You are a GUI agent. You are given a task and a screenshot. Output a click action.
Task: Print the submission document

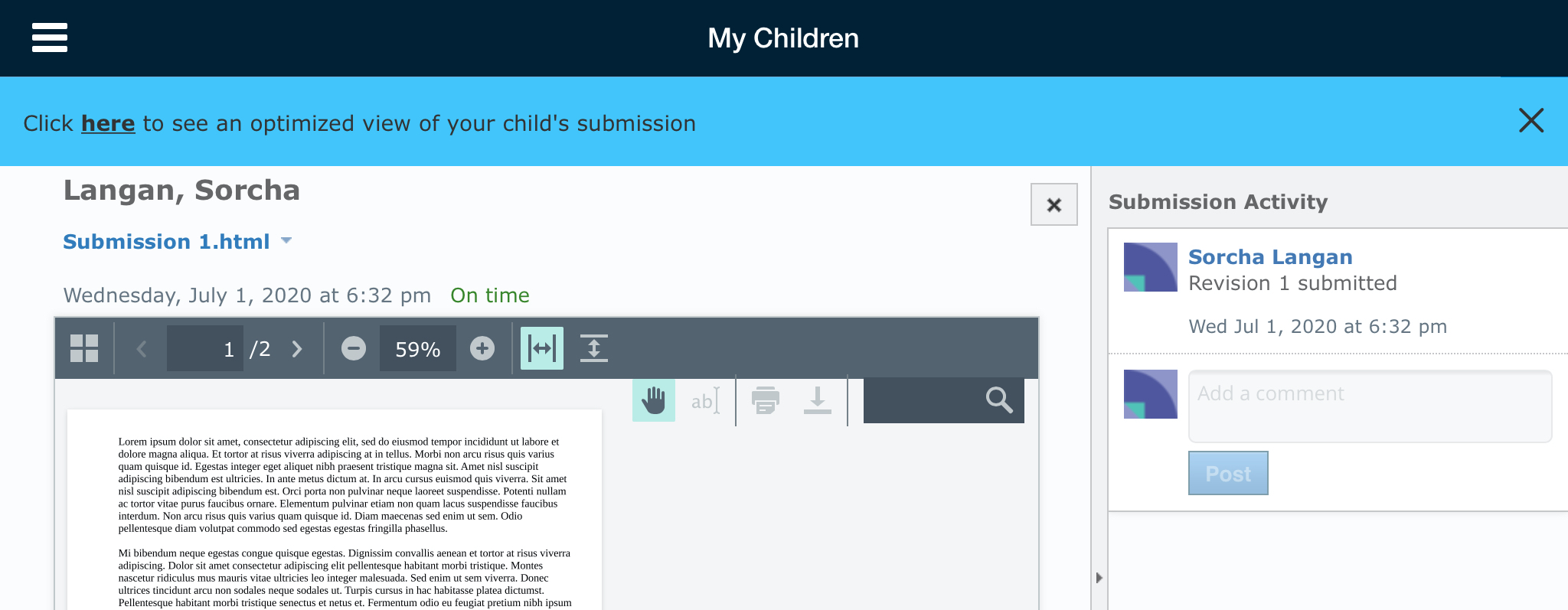click(x=765, y=400)
